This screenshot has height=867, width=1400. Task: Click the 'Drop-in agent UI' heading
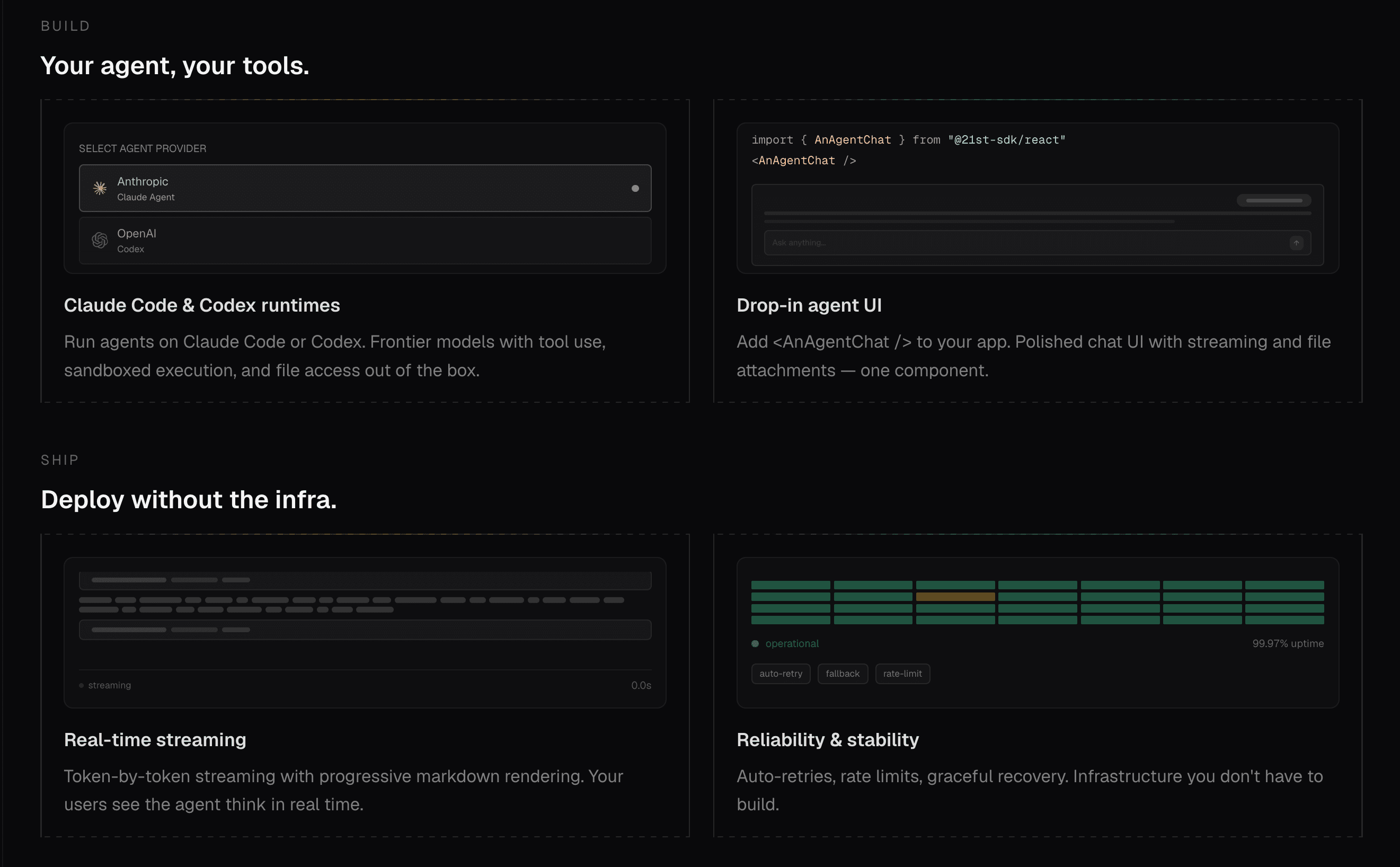coord(809,305)
